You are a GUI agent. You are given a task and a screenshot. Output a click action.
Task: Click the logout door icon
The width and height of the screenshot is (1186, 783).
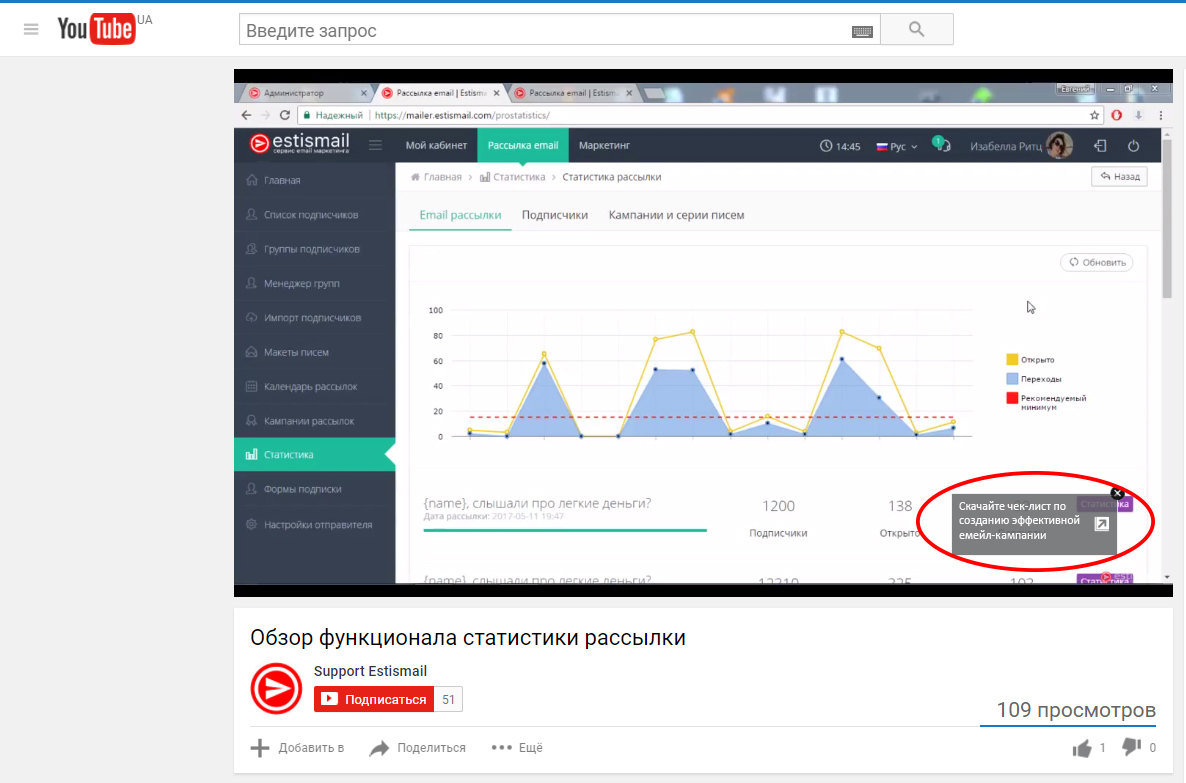pos(1101,145)
